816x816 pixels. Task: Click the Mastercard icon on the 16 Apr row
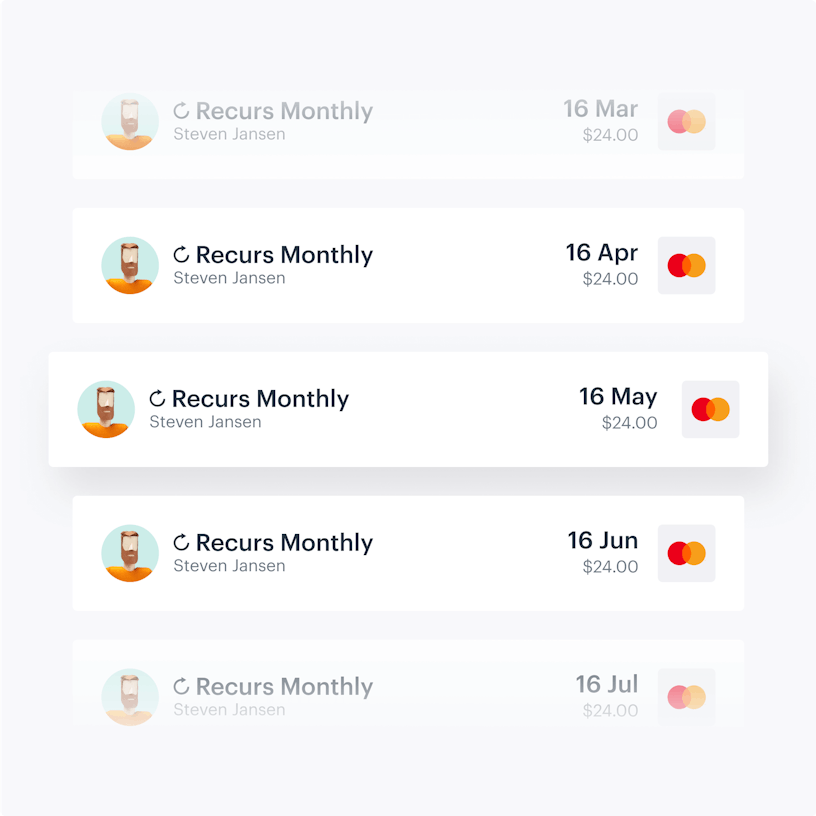pos(687,265)
